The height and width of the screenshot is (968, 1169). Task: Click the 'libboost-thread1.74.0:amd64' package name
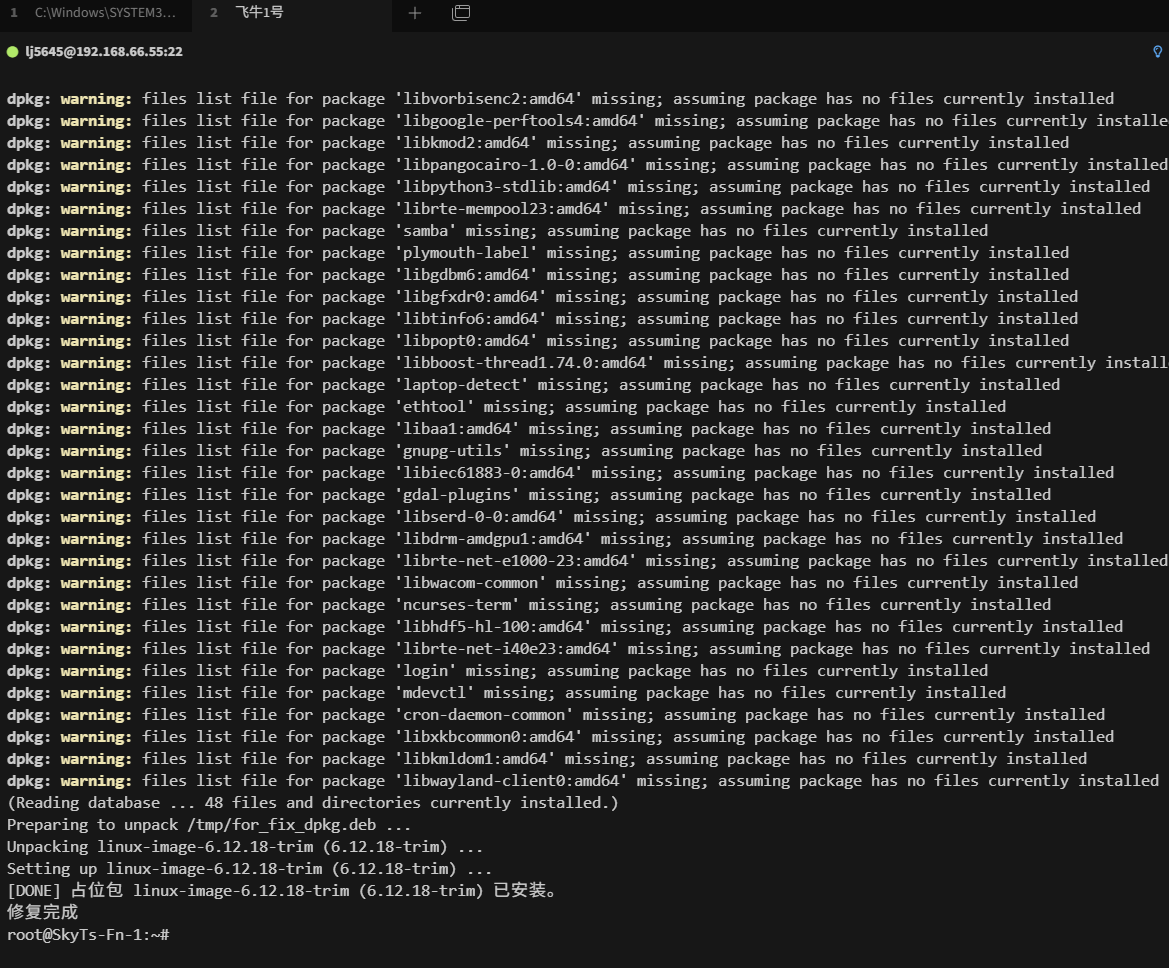click(524, 362)
